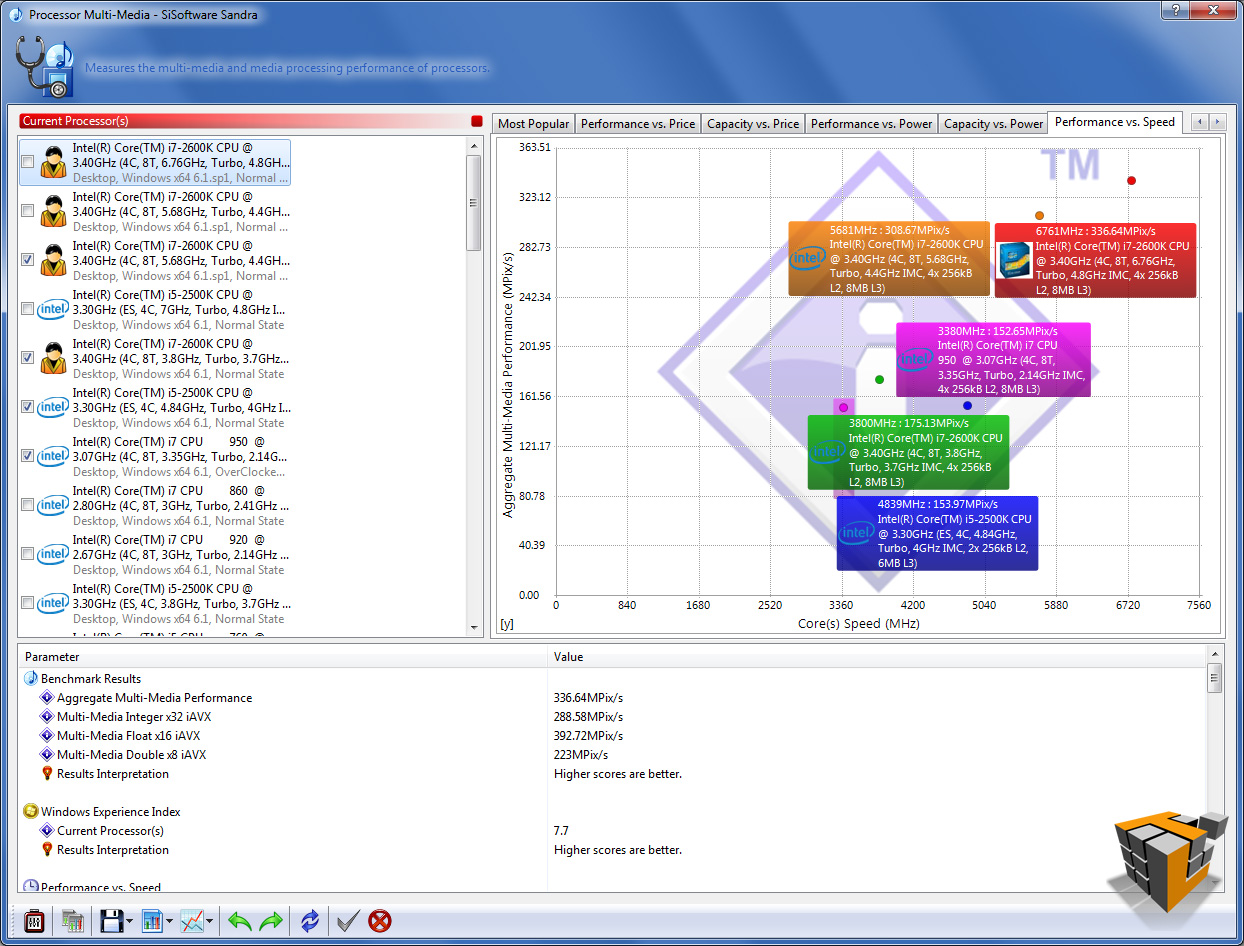
Task: Uncheck the i7-2600K 3.8GHz processor checkbox
Action: click(x=27, y=358)
